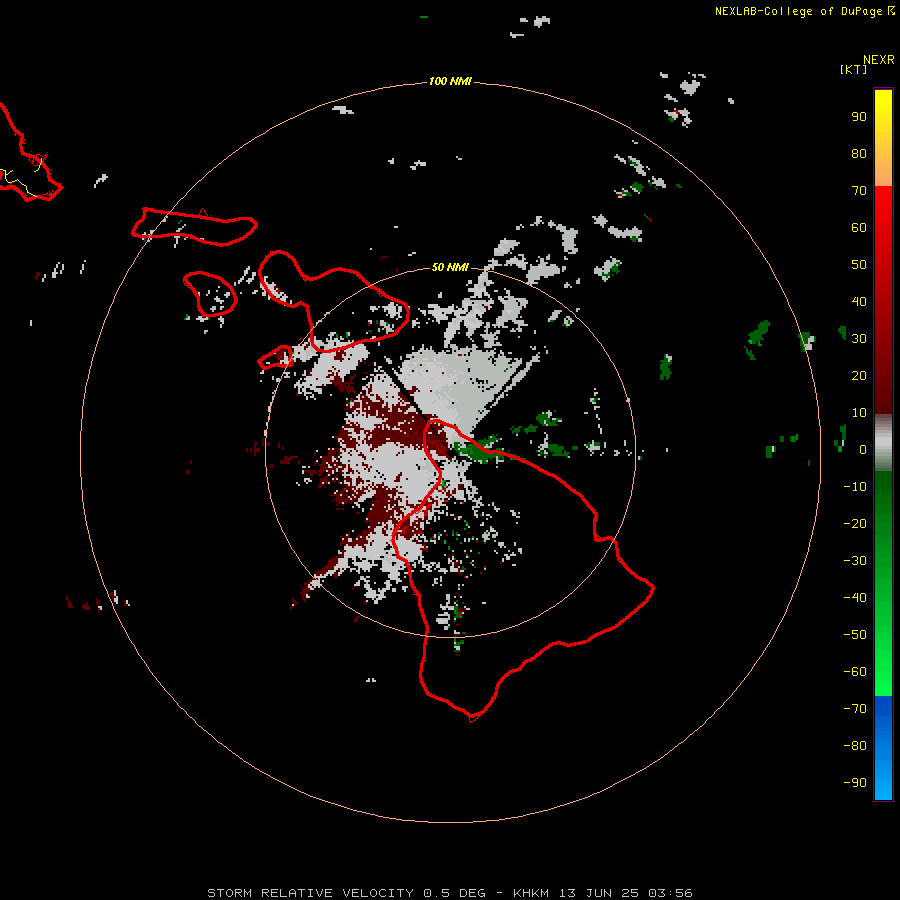900x900 pixels.
Task: Click the -60 value on velocity scale
Action: 855,672
